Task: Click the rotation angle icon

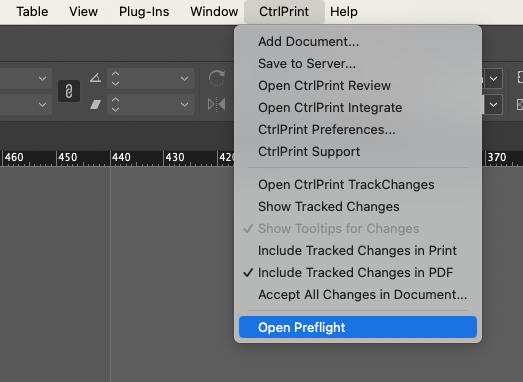Action: pyautogui.click(x=95, y=78)
